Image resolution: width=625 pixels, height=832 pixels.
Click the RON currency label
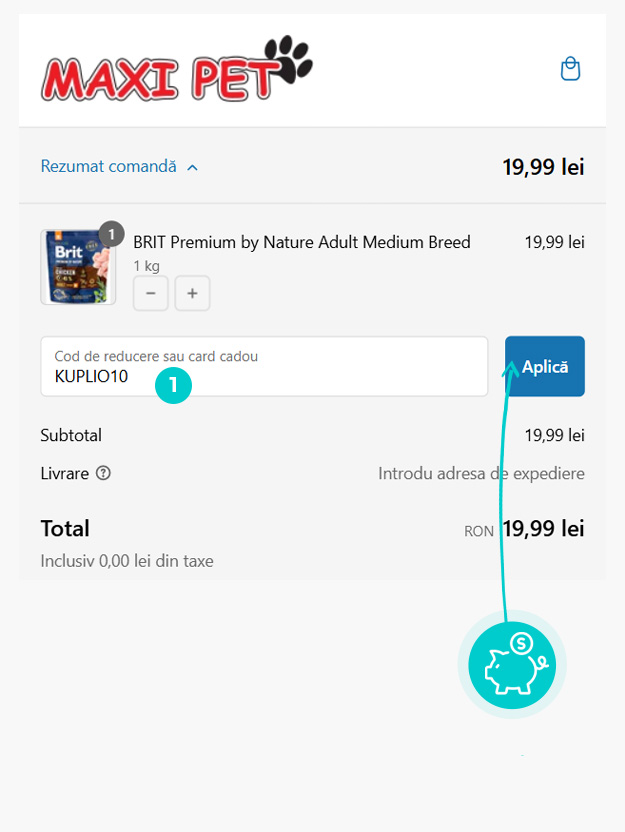(479, 531)
